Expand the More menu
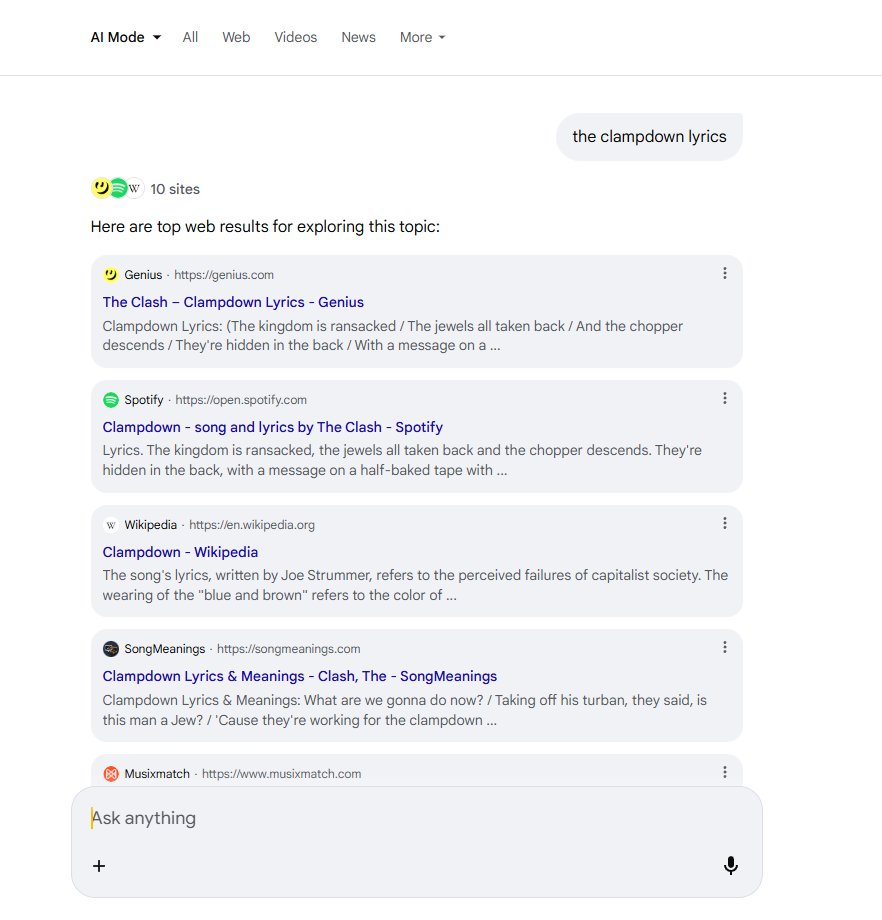Image resolution: width=882 pixels, height=920 pixels. (422, 37)
